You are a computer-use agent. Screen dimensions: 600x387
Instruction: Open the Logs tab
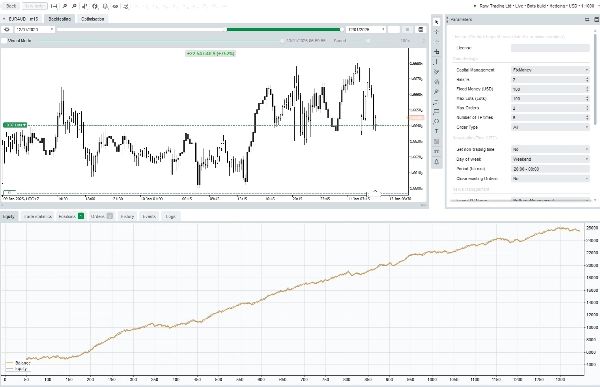point(170,217)
